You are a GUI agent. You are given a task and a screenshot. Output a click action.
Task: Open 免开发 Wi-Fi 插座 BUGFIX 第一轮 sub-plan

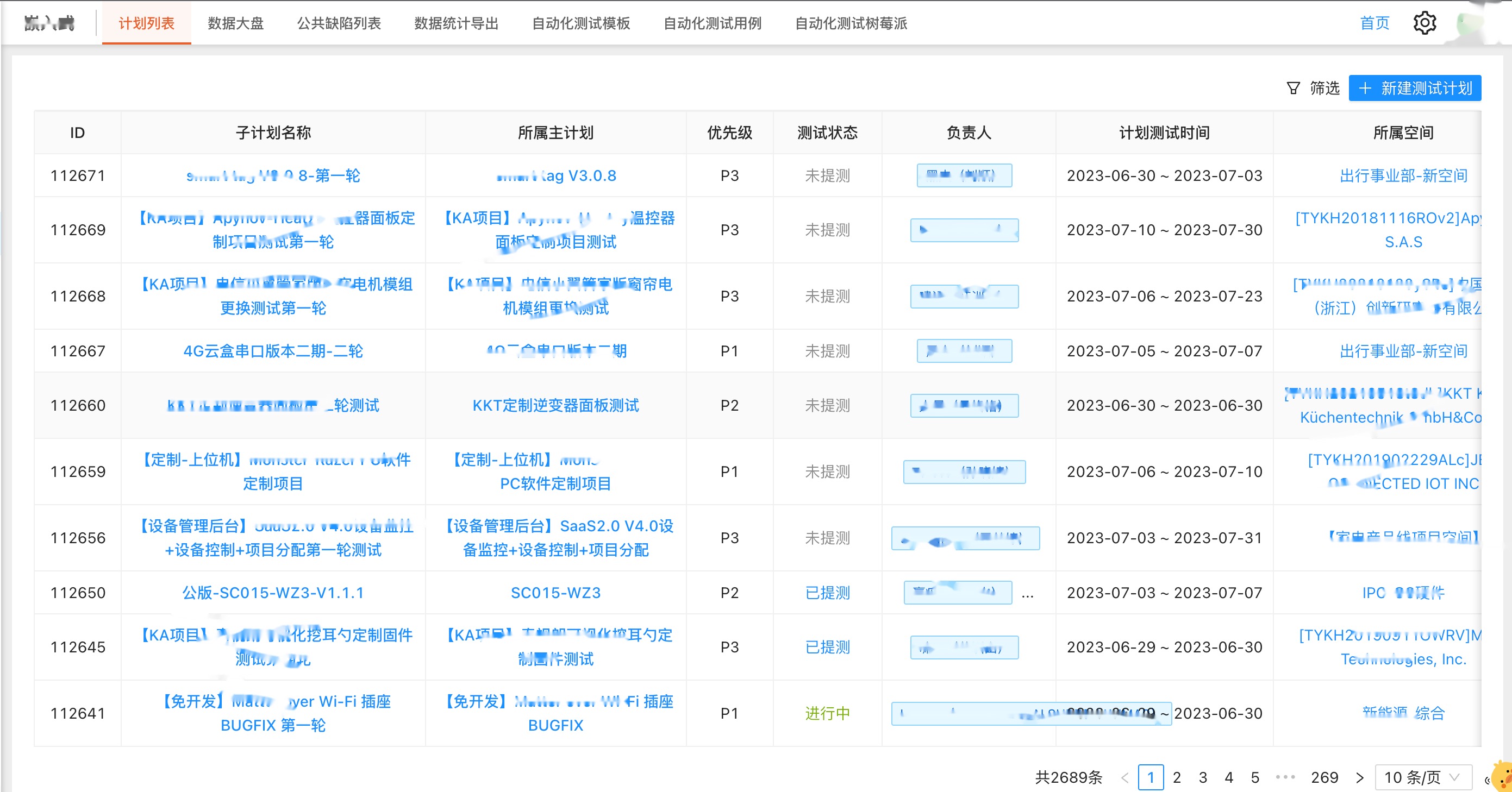tap(273, 714)
